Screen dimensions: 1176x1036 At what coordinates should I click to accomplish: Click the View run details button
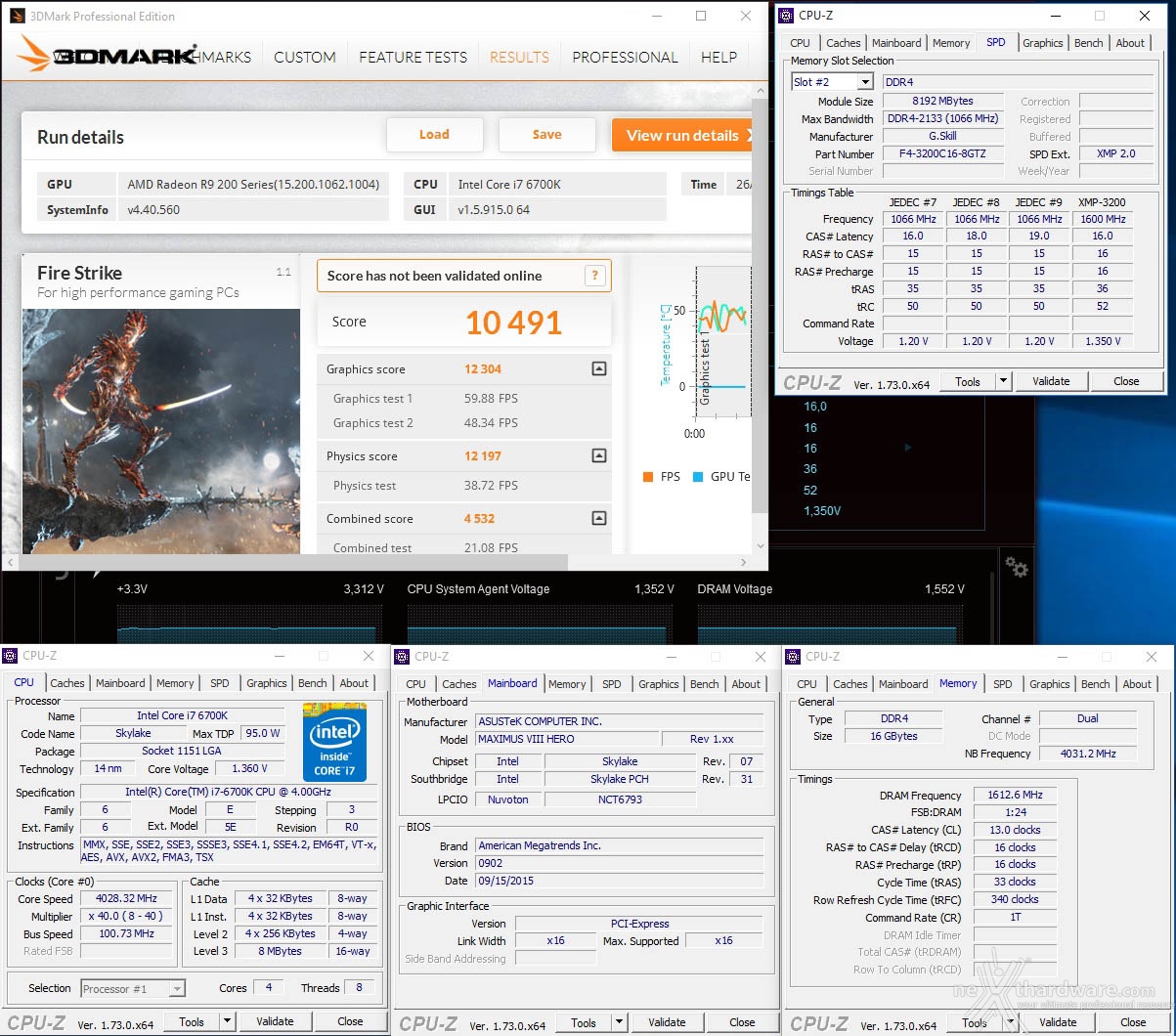point(682,135)
